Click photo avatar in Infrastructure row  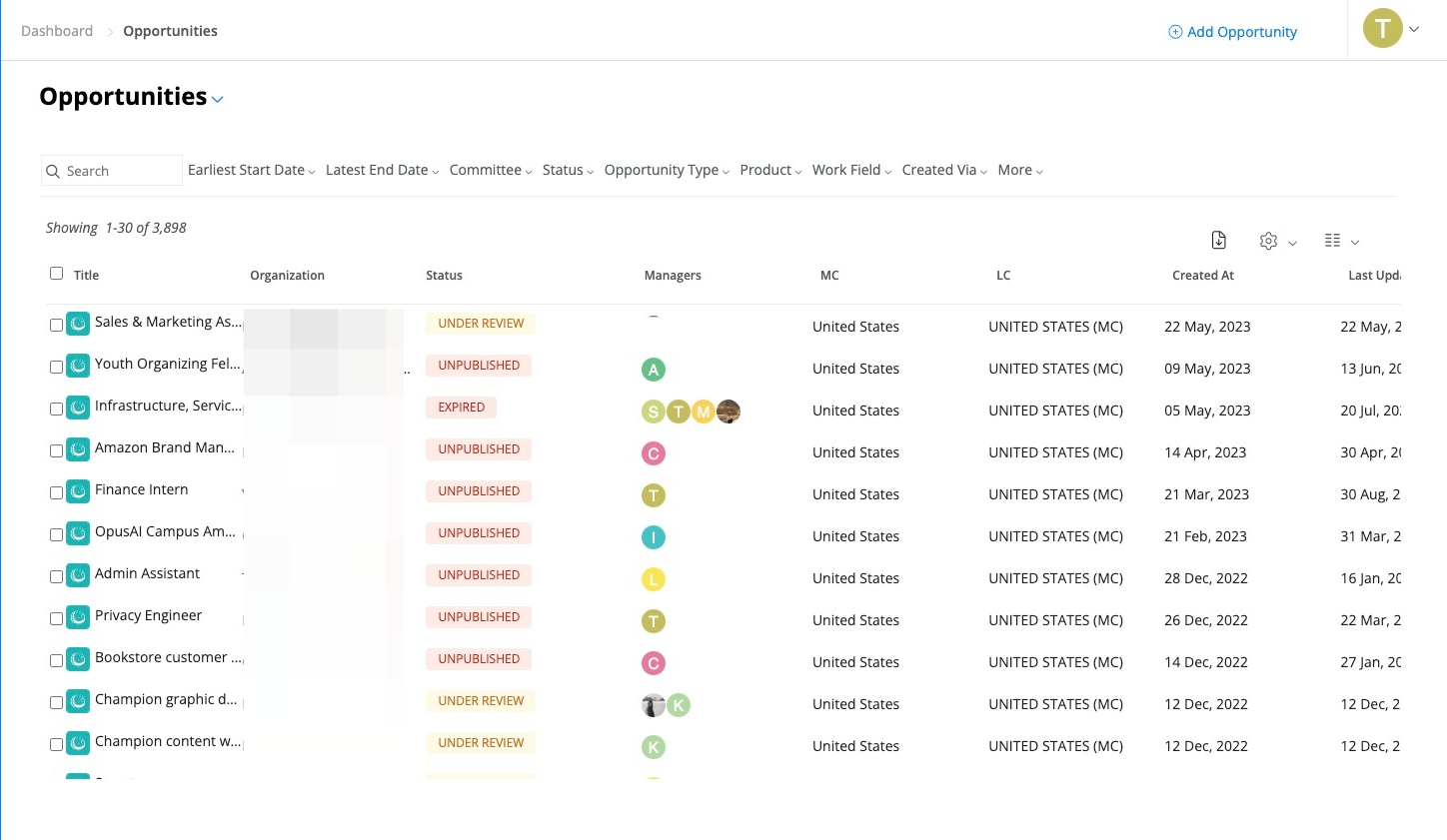728,412
